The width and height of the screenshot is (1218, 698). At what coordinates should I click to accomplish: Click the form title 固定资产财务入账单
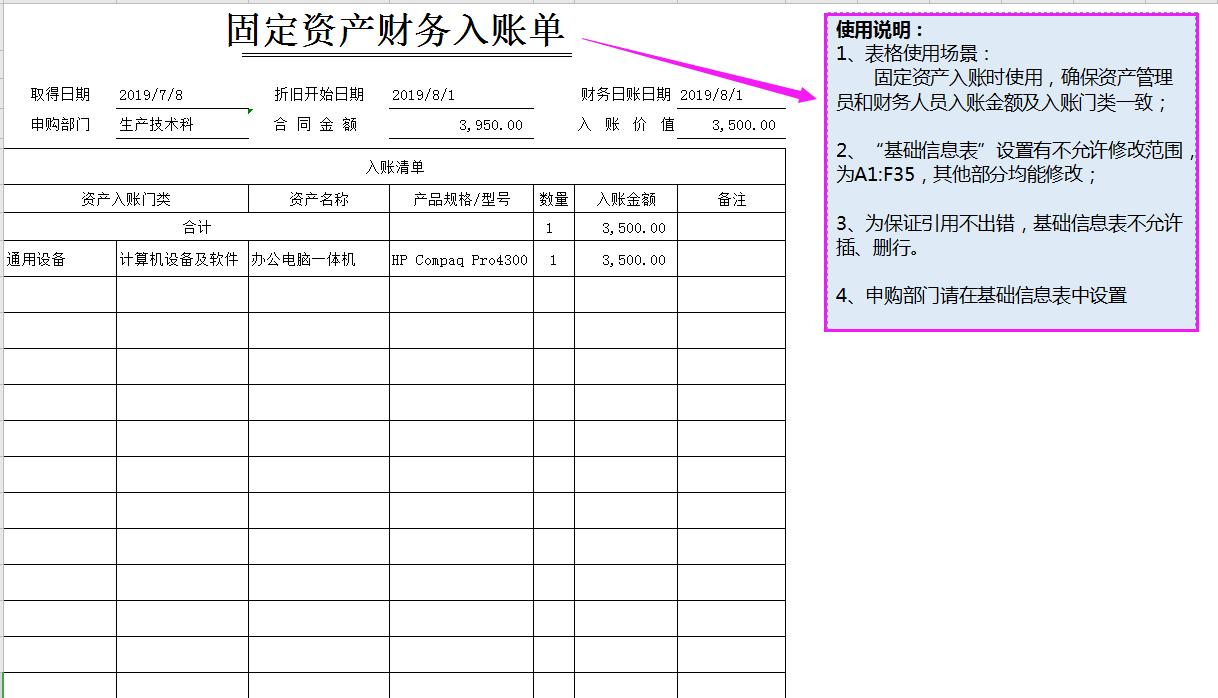[x=399, y=31]
